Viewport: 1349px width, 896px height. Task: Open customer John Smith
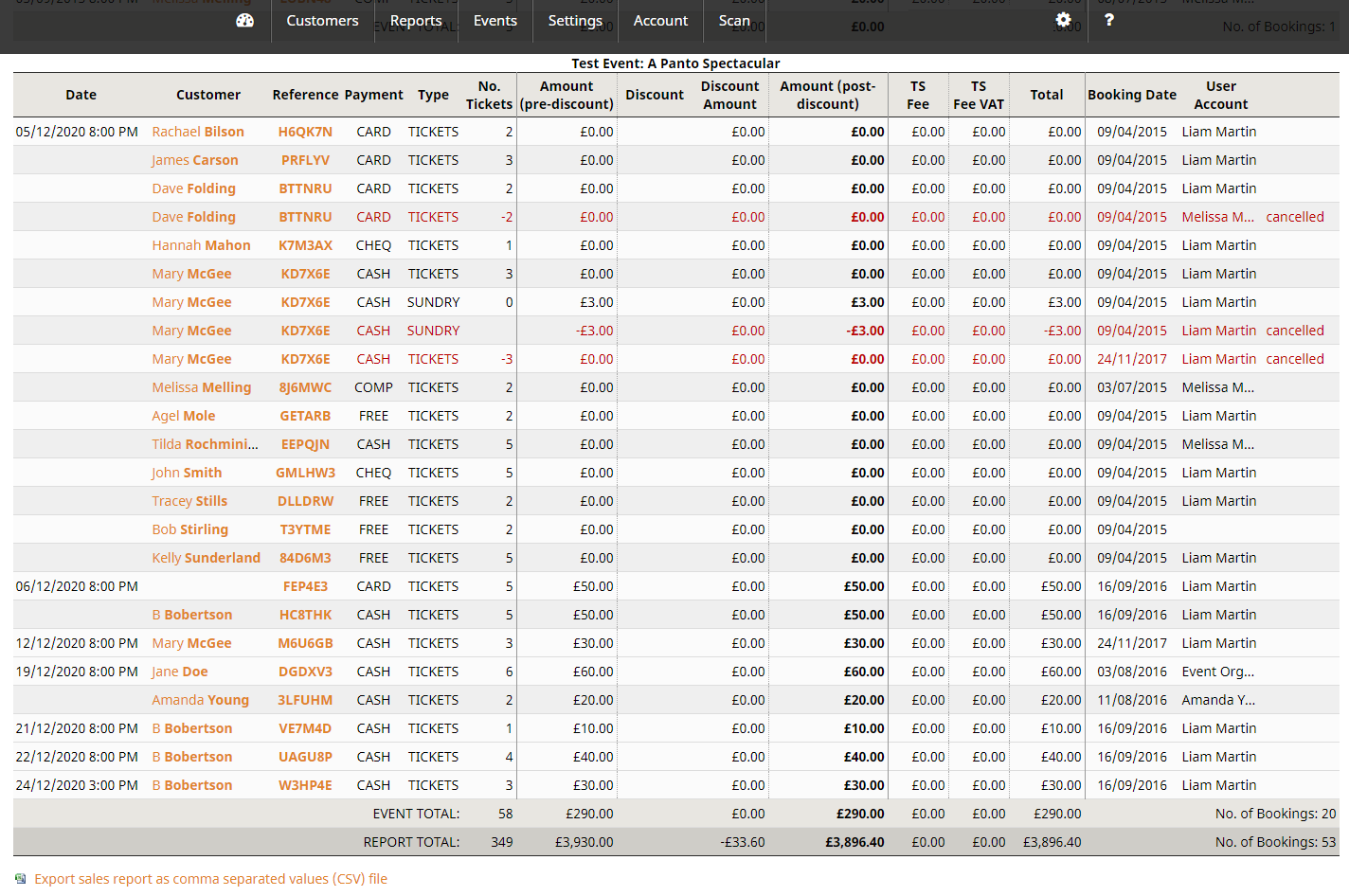click(x=187, y=473)
